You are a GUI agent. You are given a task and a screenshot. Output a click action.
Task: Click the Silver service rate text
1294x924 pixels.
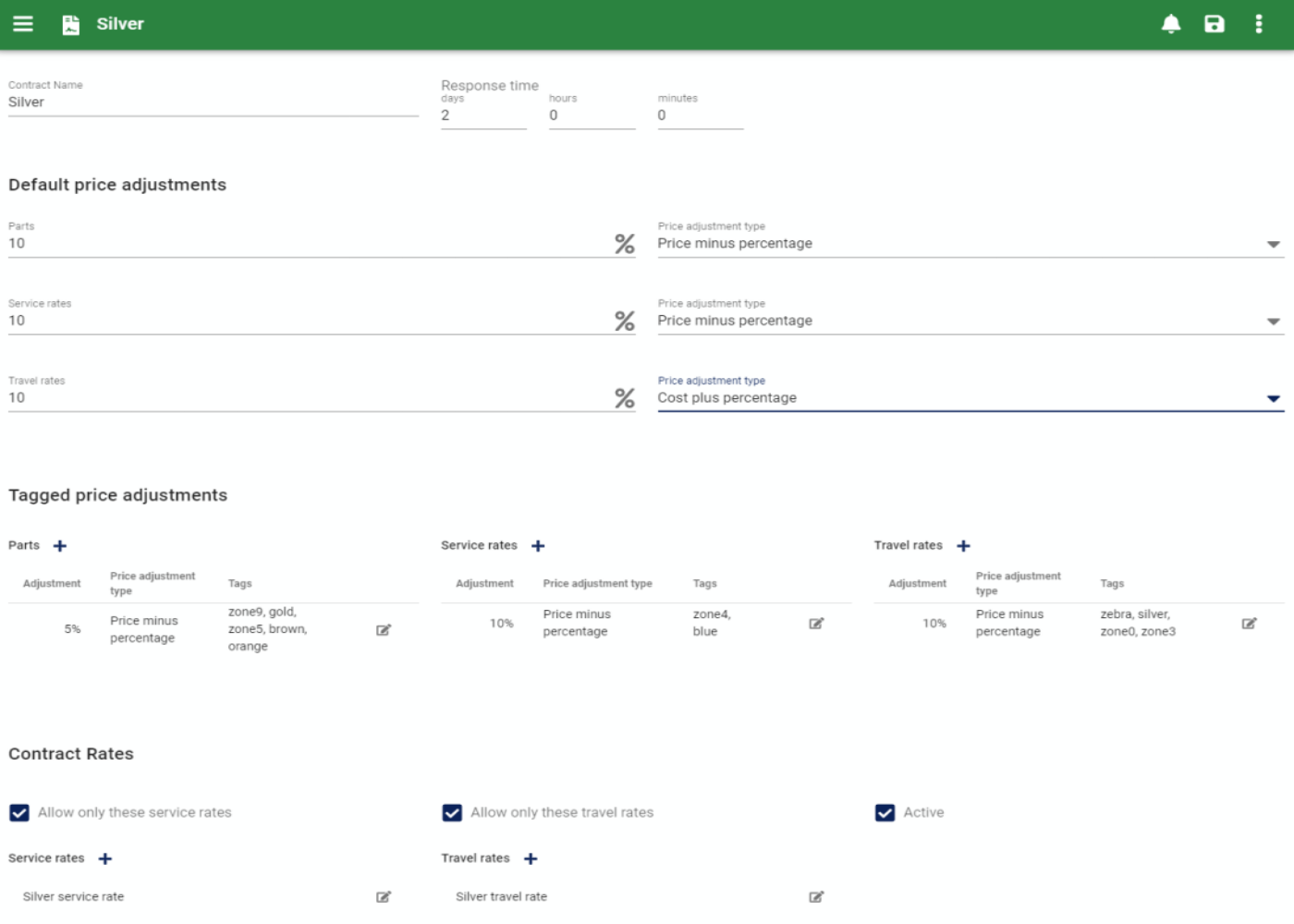[x=73, y=897]
